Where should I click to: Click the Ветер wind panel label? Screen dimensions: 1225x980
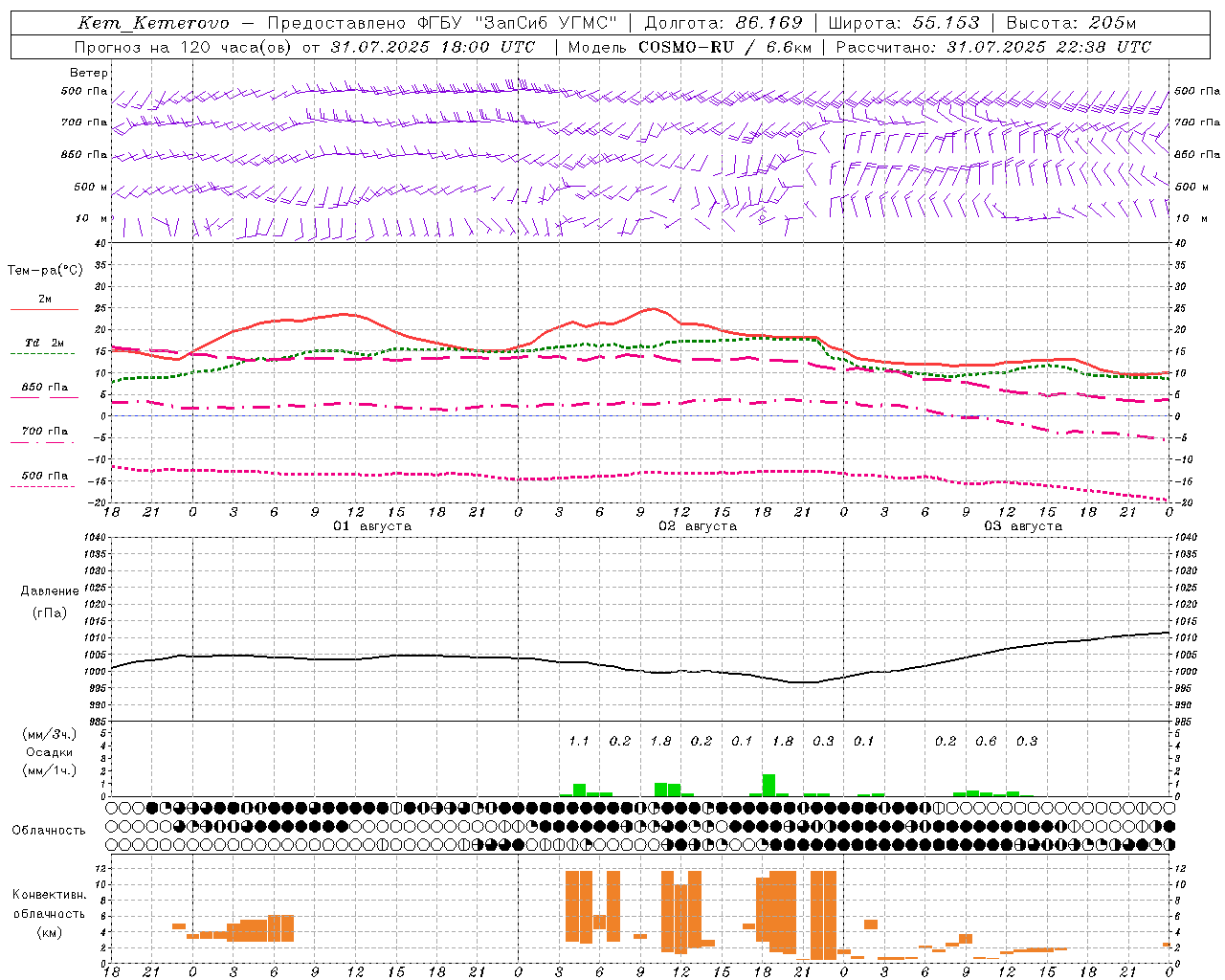89,73
